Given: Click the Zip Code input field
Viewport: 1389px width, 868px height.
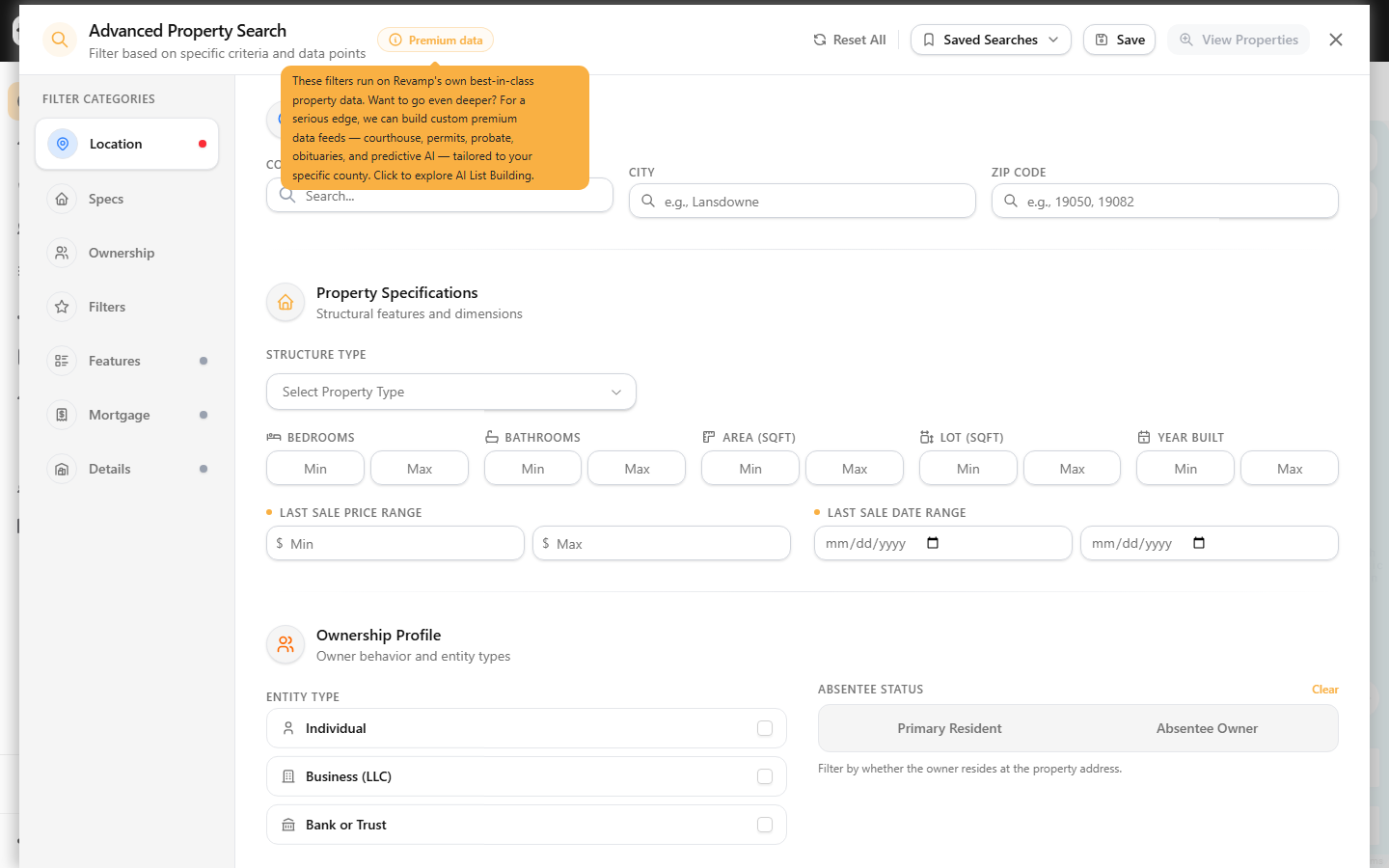Looking at the screenshot, I should click(1165, 201).
